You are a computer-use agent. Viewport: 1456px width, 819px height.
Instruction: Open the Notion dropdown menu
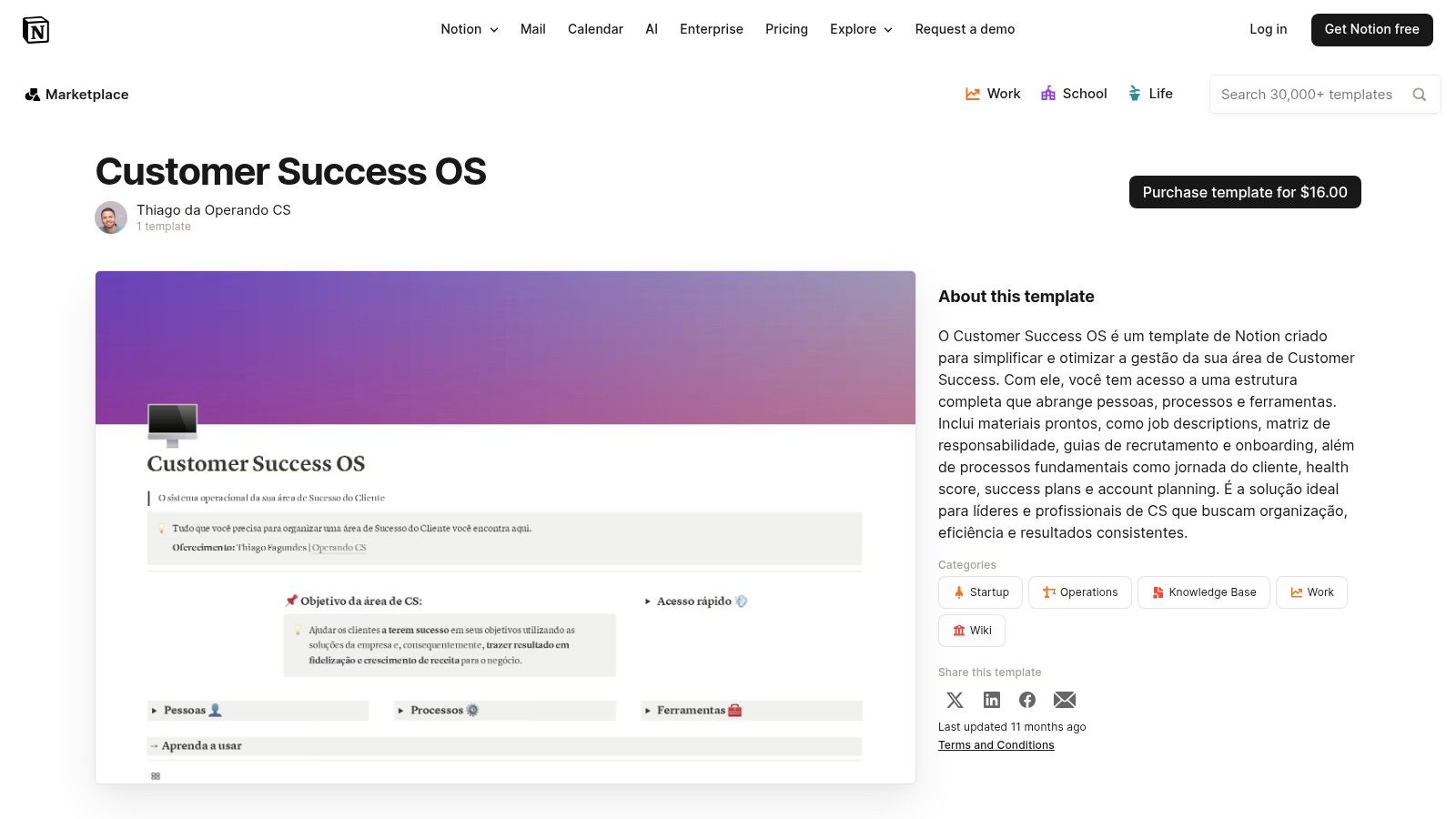tap(469, 29)
